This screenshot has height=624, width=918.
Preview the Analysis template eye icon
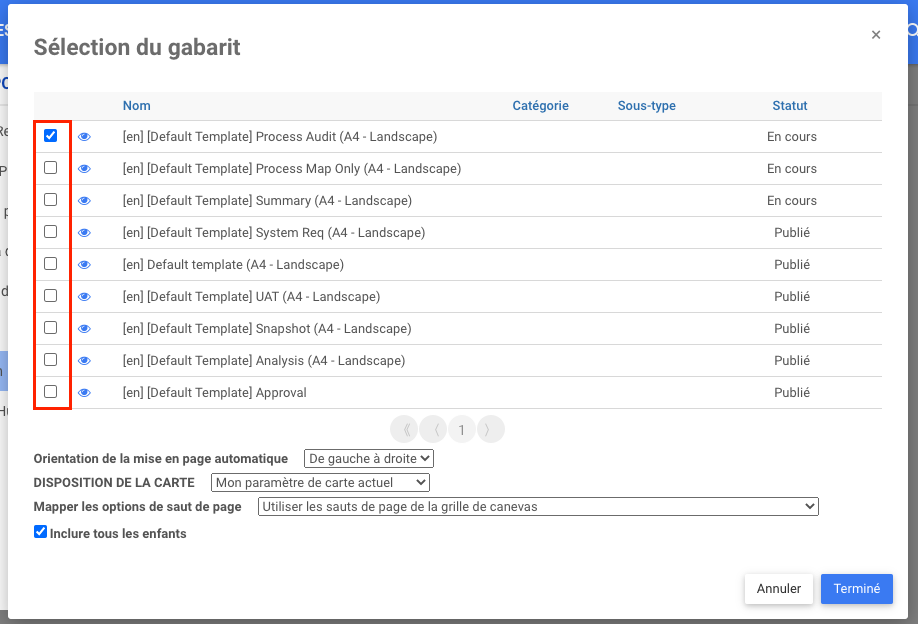[x=85, y=361]
